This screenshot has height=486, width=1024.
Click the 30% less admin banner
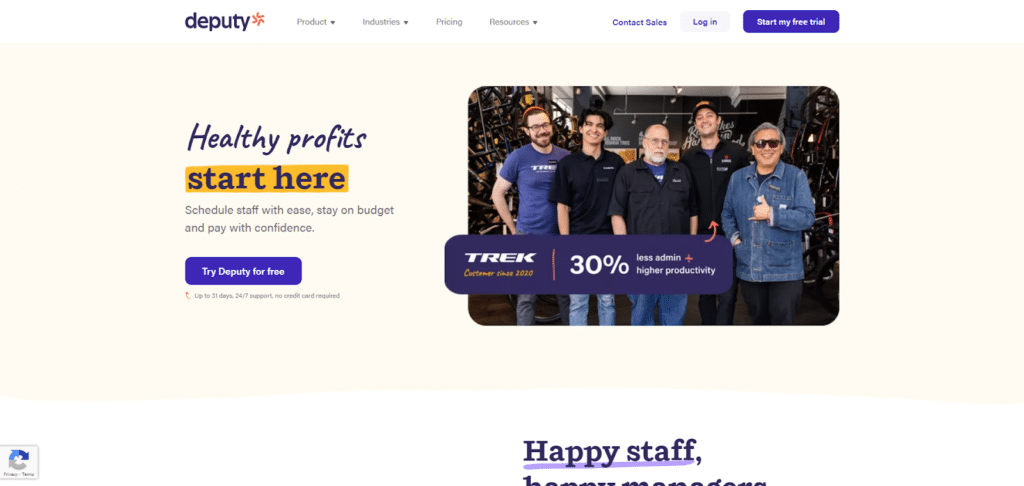[x=589, y=265]
